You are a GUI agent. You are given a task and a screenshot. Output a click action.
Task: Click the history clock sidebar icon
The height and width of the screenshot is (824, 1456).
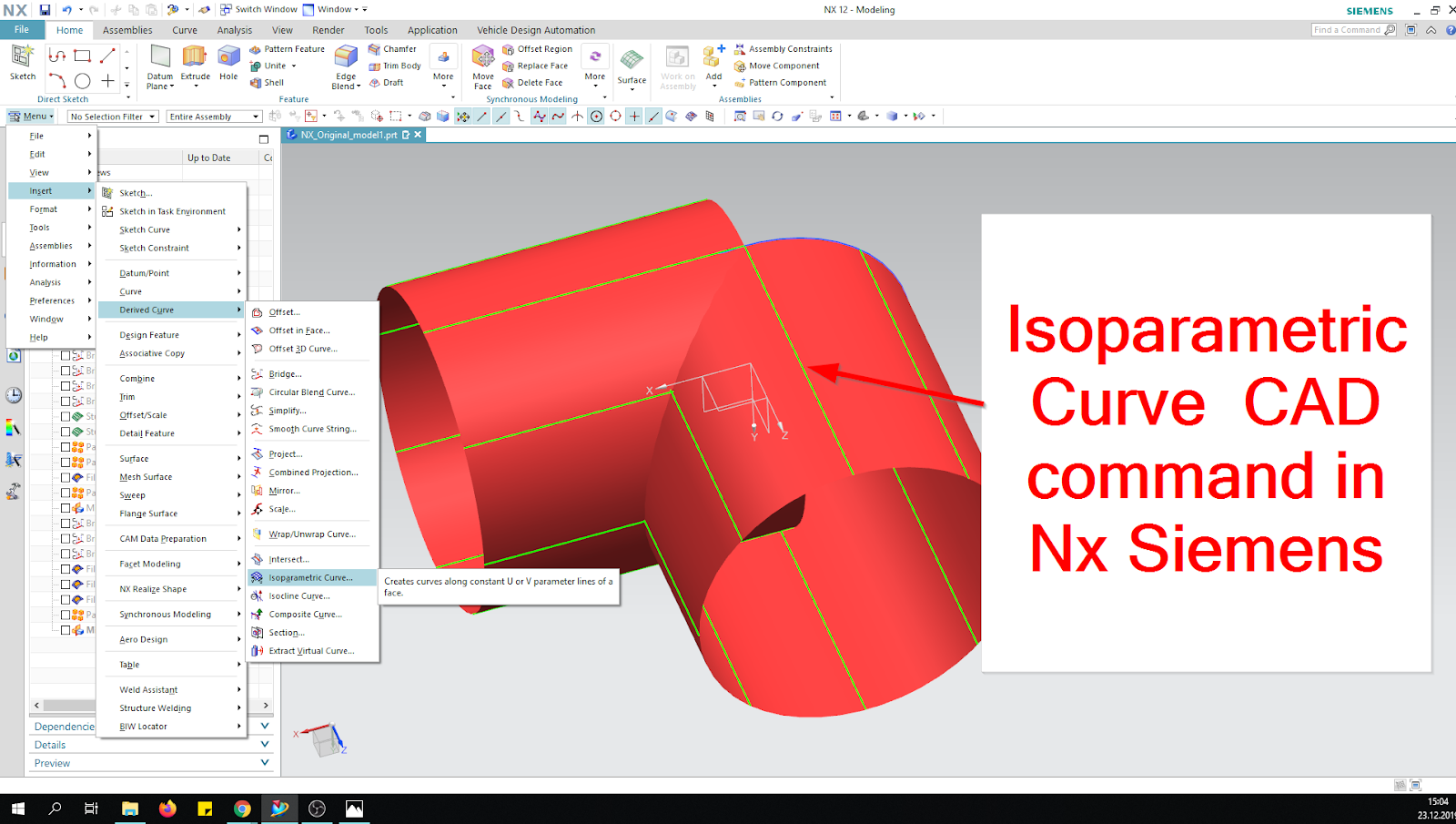pyautogui.click(x=14, y=395)
